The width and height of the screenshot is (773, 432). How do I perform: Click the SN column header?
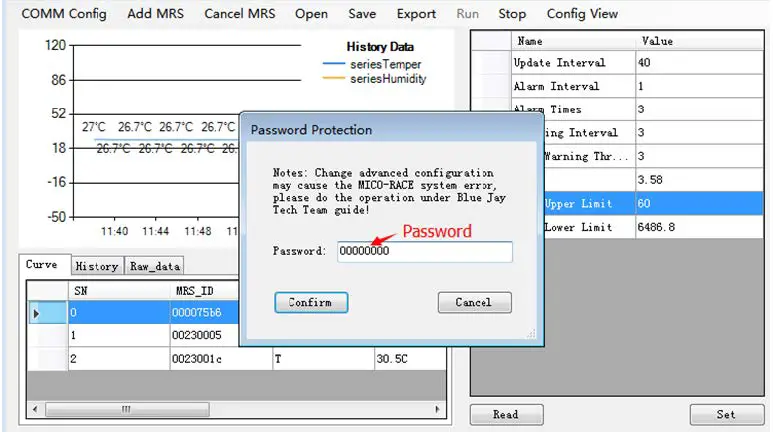coord(118,291)
